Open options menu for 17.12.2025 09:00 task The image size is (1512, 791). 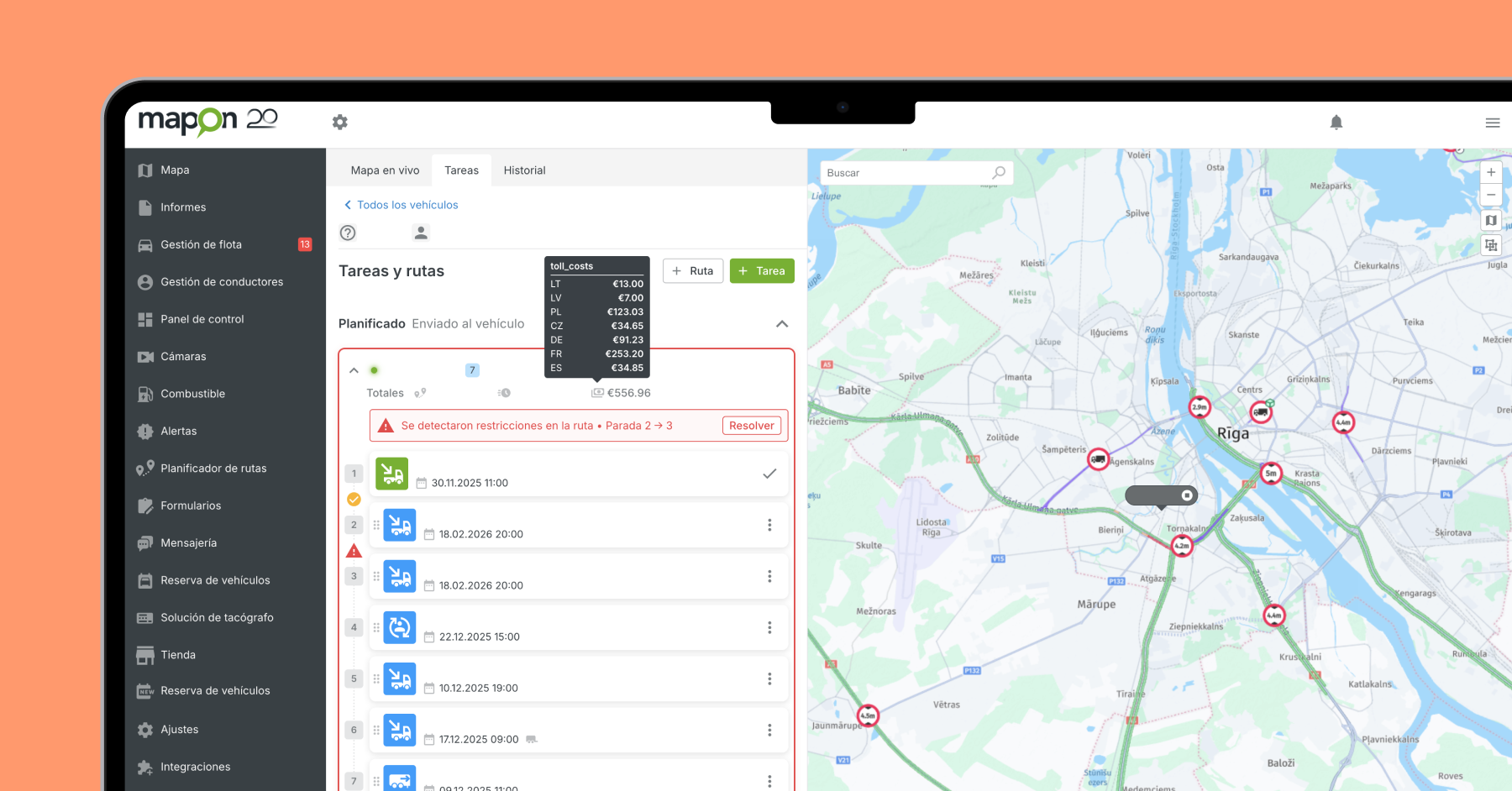pos(769,730)
